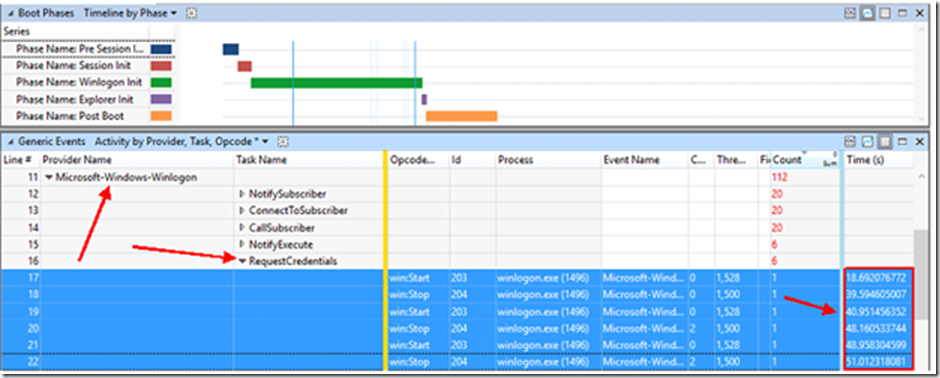Screen dimensions: 940x378
Task: Collapse the RequestCredentials task row
Action: click(242, 261)
